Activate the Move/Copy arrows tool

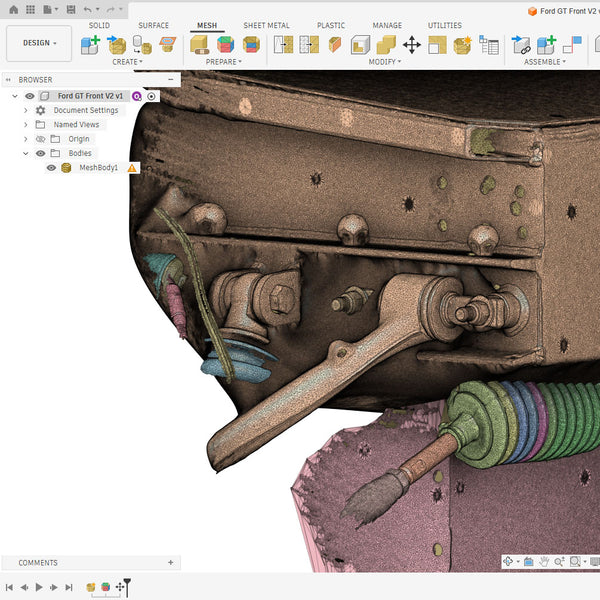[x=412, y=45]
